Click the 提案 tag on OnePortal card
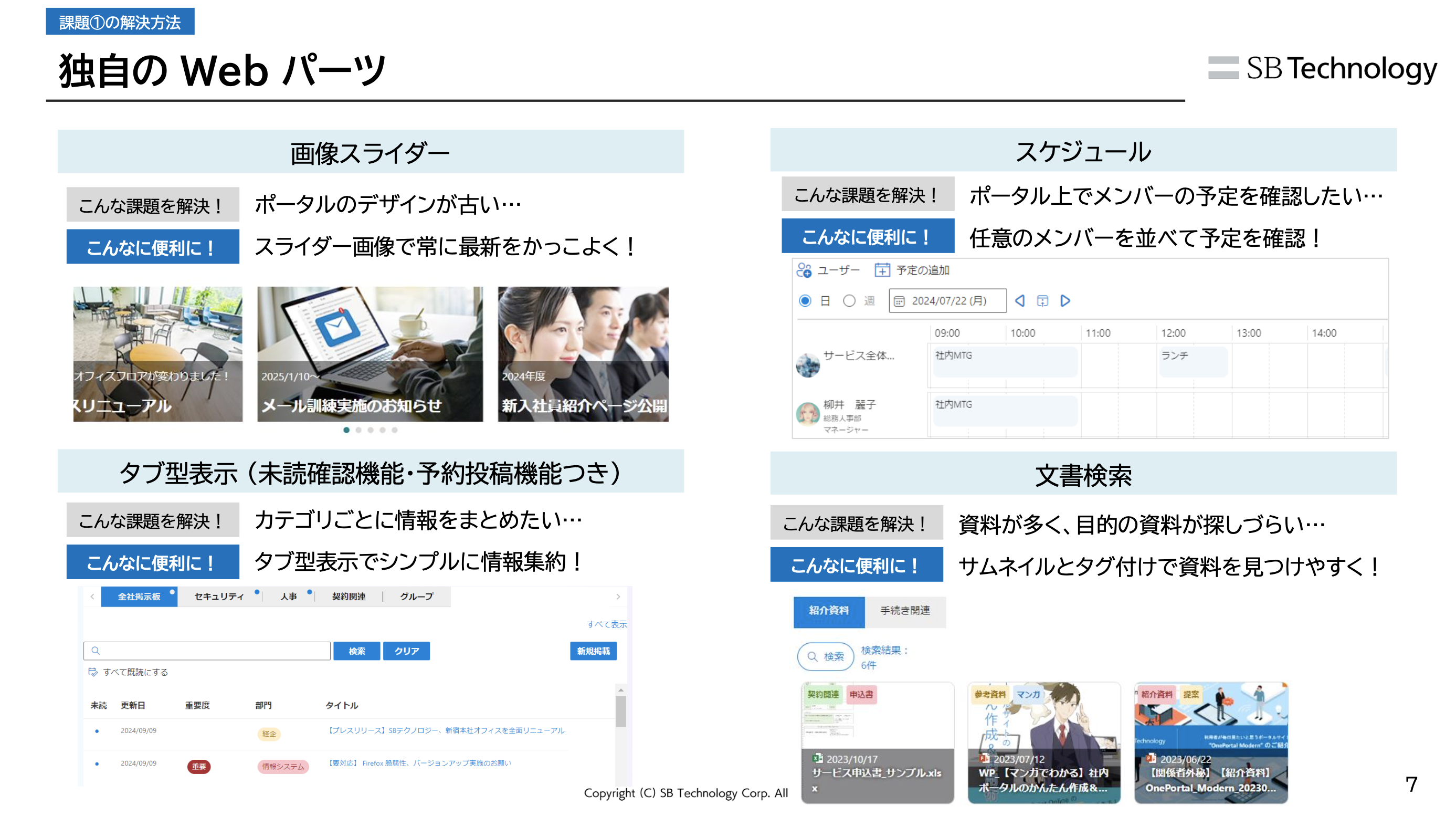Viewport: 1456px width, 816px height. [x=1191, y=695]
